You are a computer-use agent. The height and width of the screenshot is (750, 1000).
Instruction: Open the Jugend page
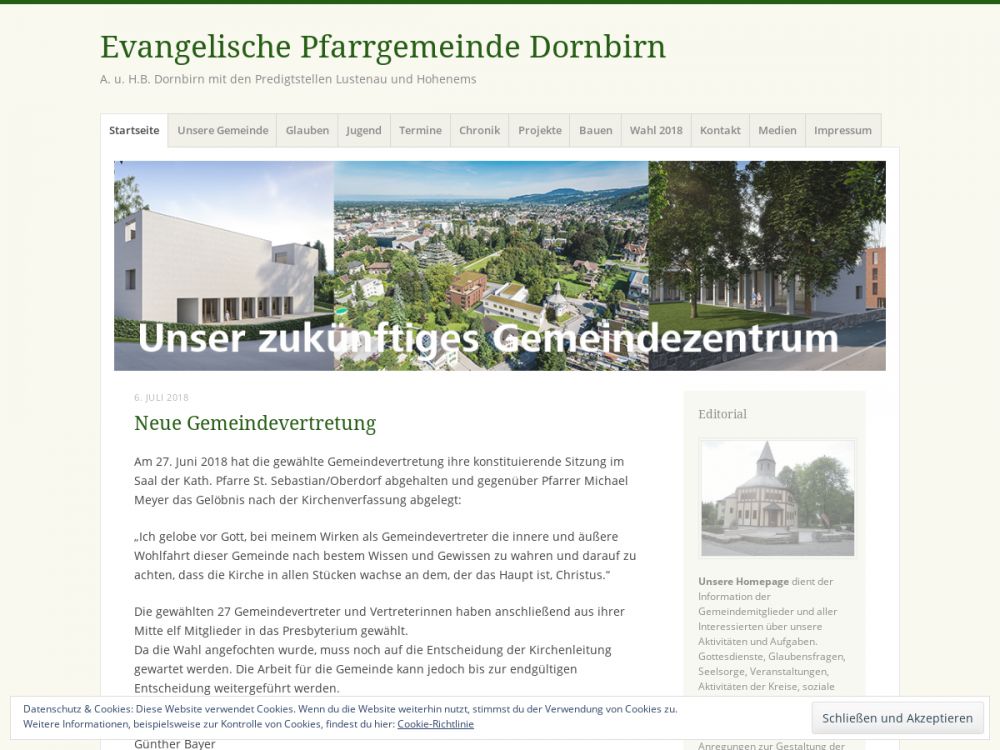[364, 130]
